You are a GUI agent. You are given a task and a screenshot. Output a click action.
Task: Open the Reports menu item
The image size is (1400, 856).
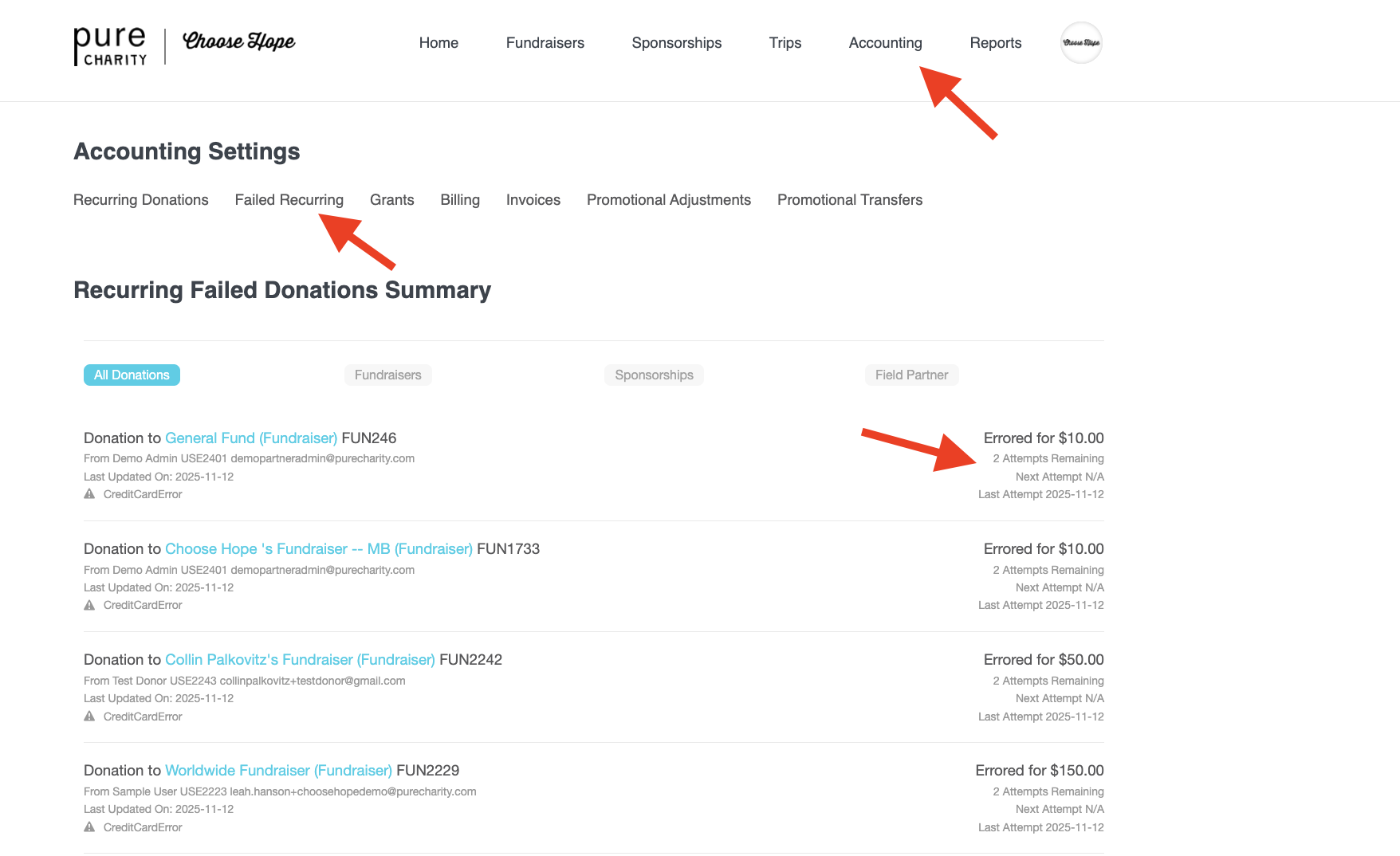click(995, 43)
